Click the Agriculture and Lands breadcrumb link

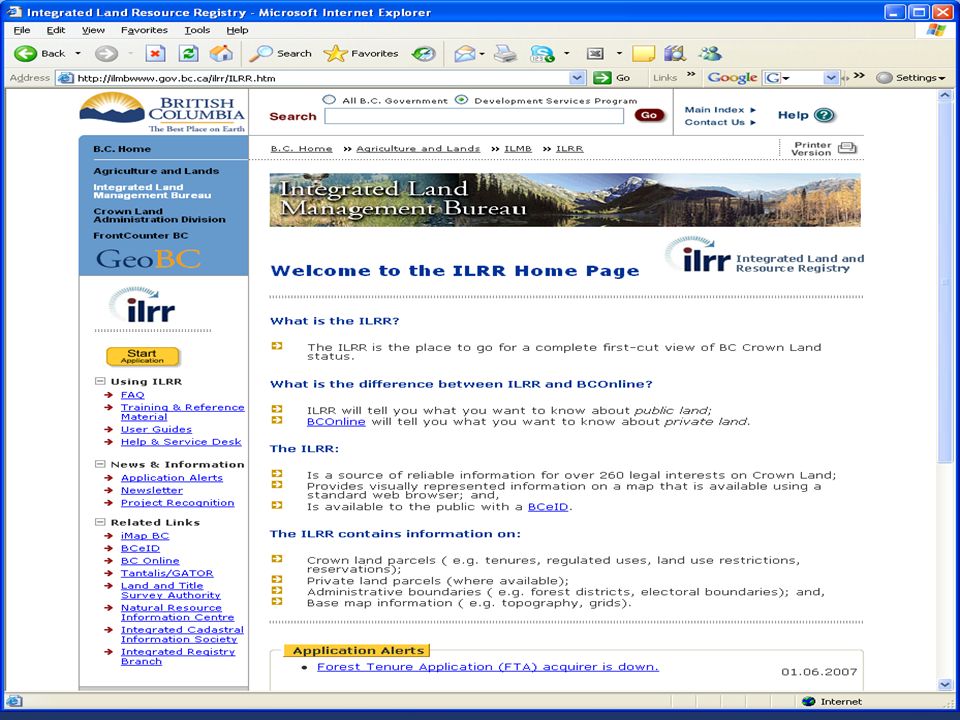[418, 149]
